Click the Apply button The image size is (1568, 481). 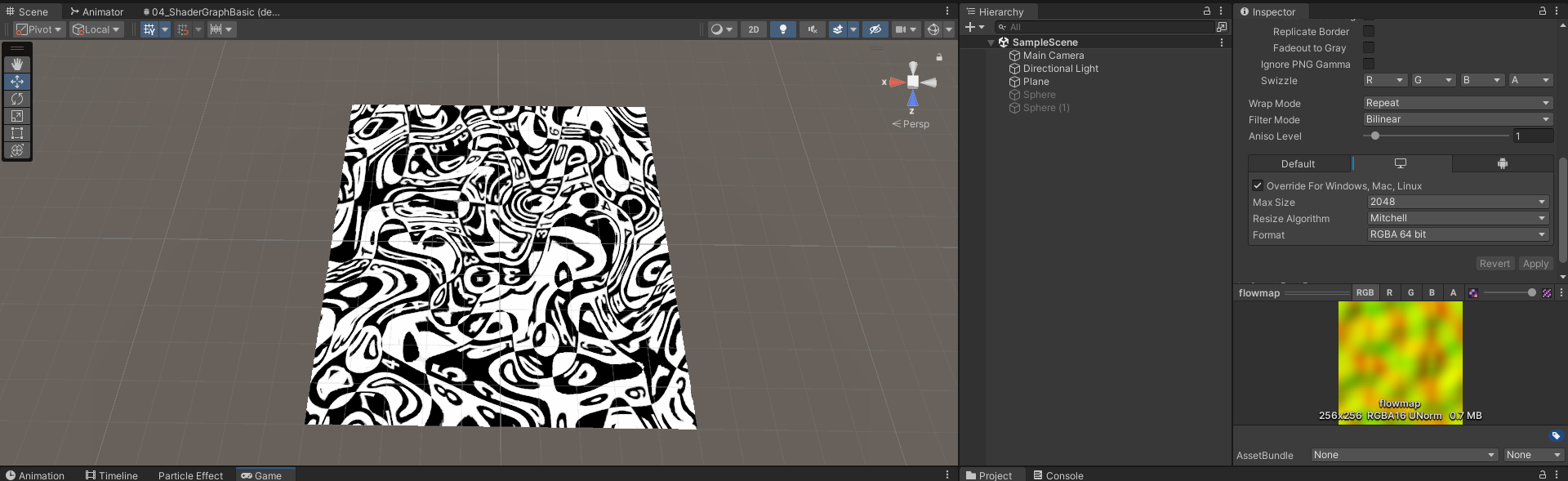(1535, 264)
